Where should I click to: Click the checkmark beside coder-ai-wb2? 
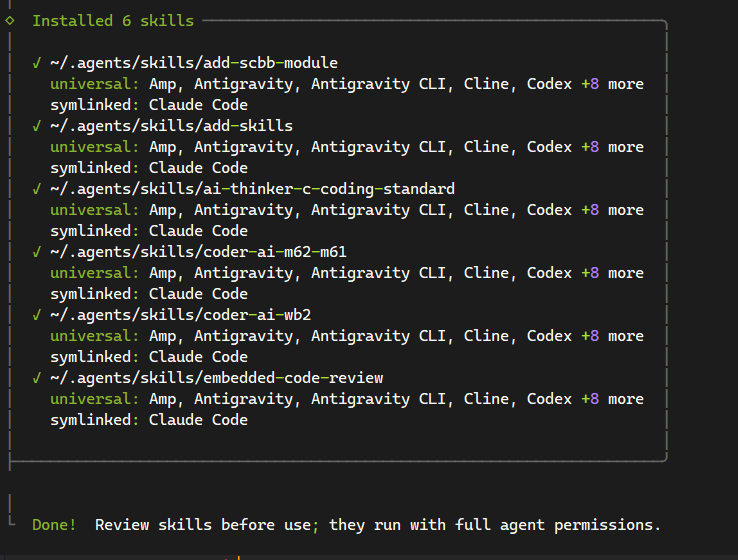pos(37,315)
